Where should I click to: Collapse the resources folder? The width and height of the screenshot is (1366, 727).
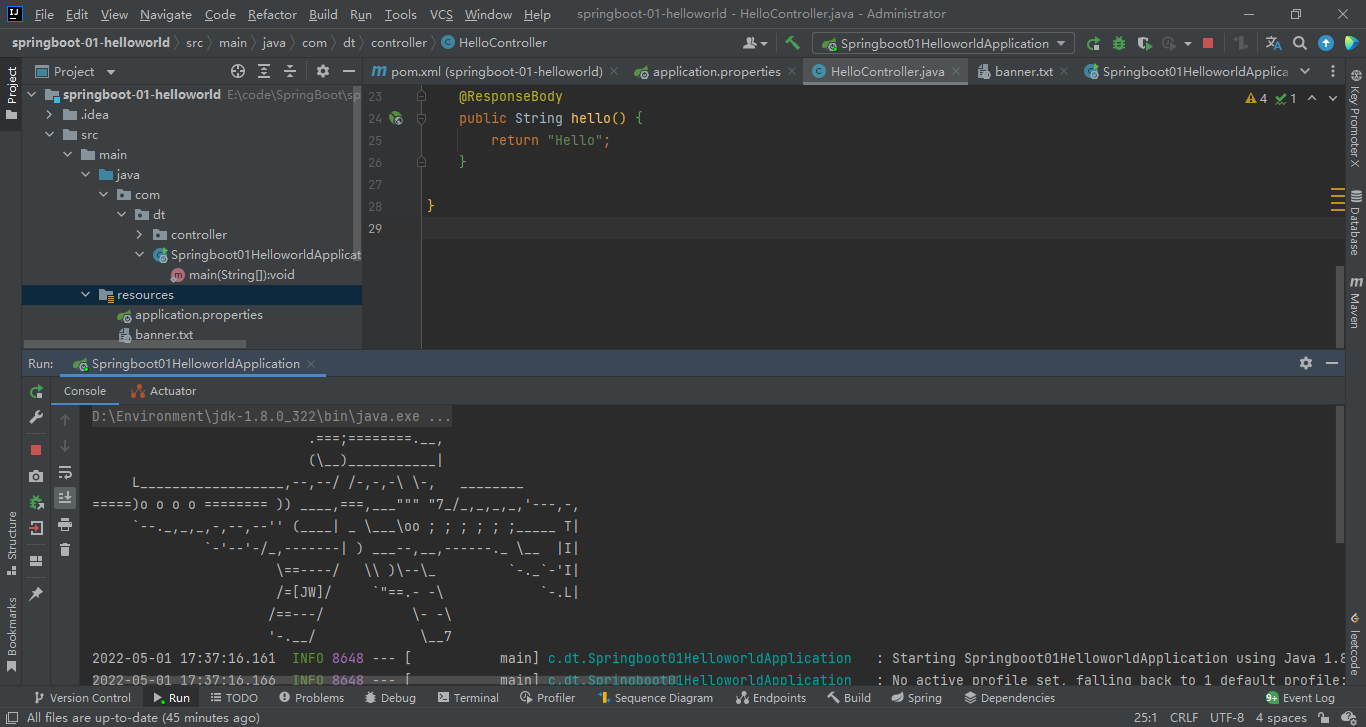[86, 294]
